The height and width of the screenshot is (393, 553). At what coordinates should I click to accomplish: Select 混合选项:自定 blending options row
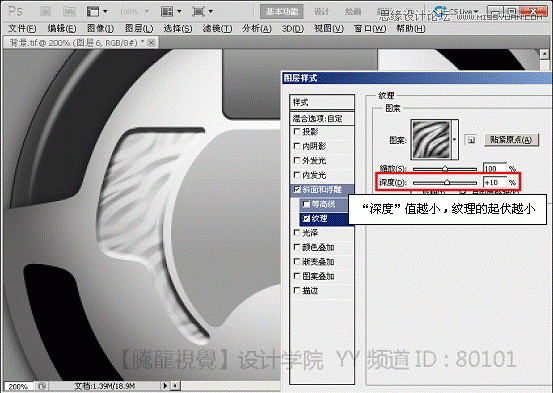coord(322,119)
